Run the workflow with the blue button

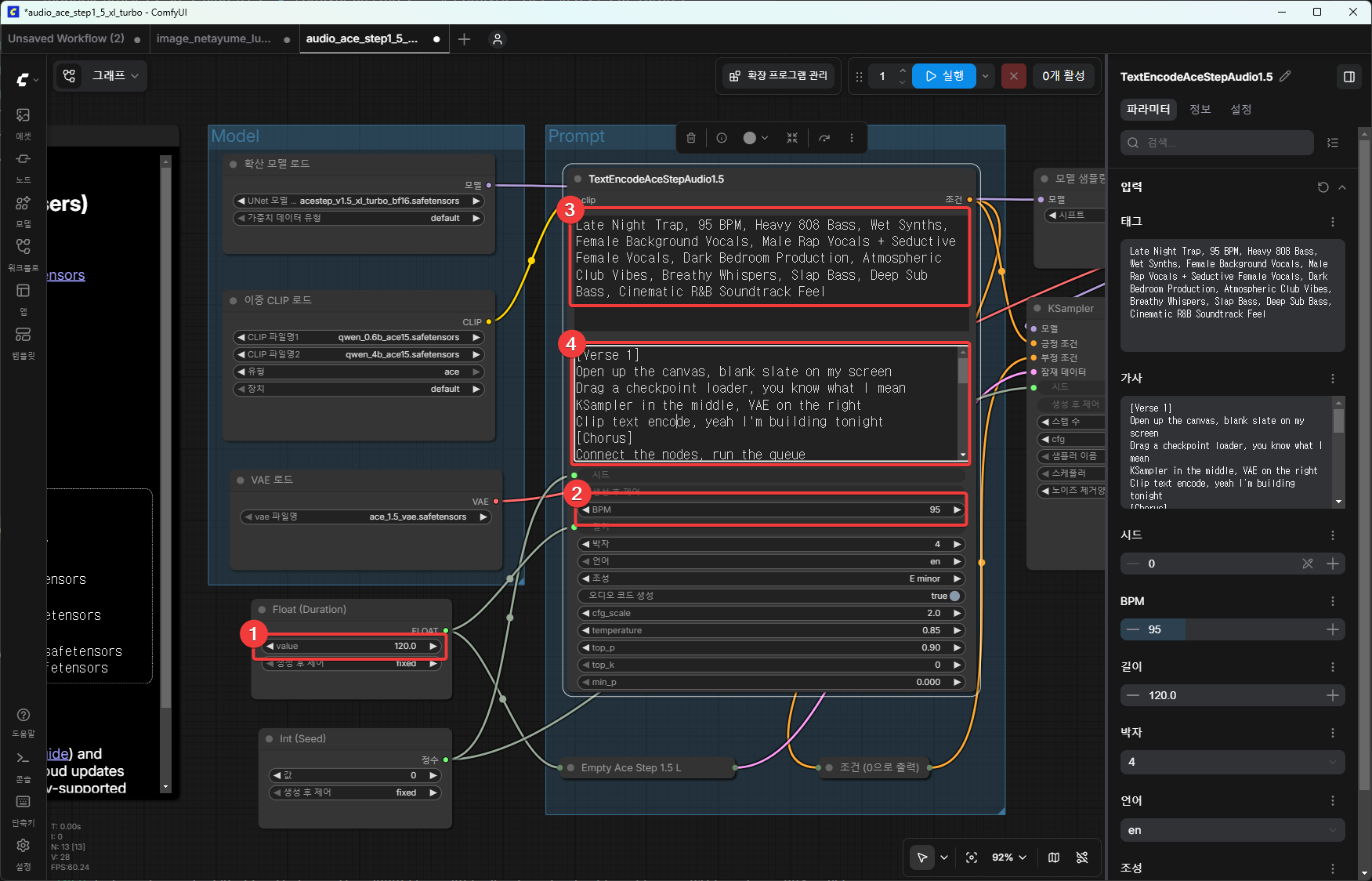(x=944, y=76)
